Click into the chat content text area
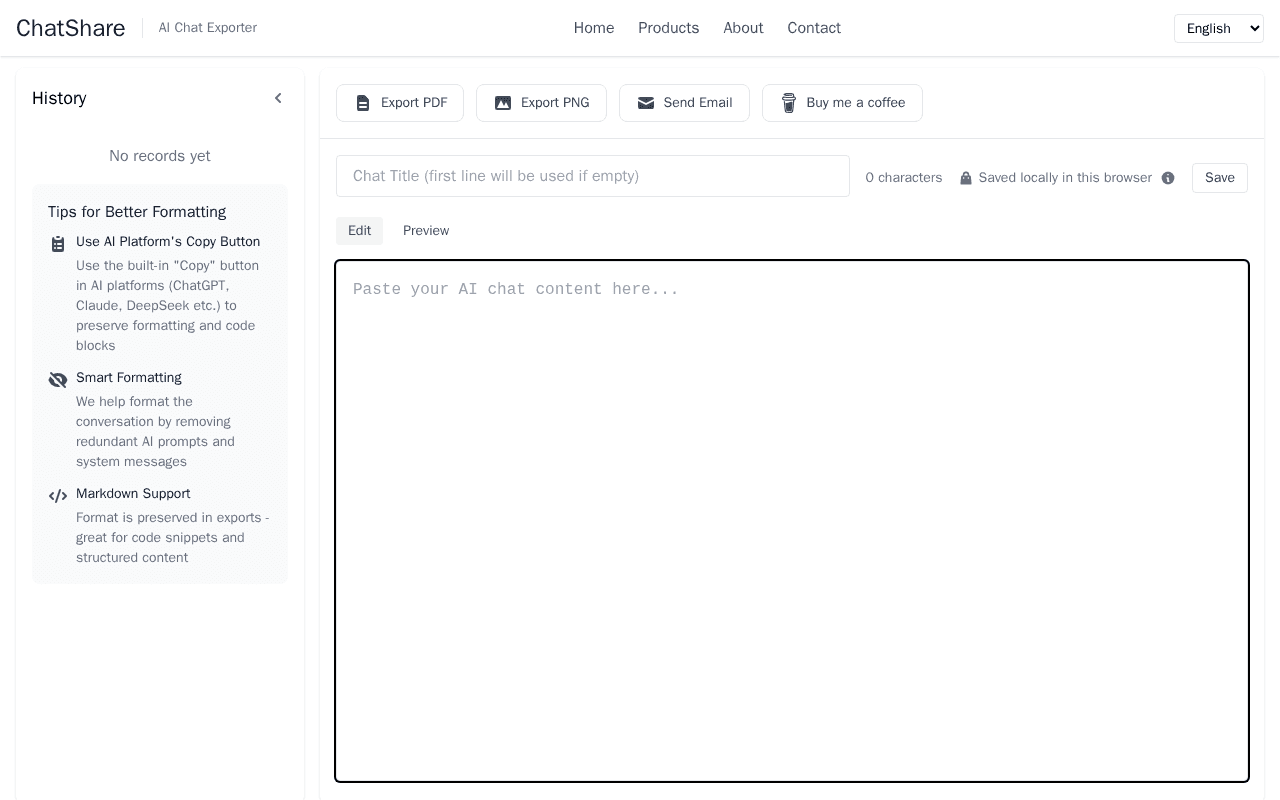 792,521
